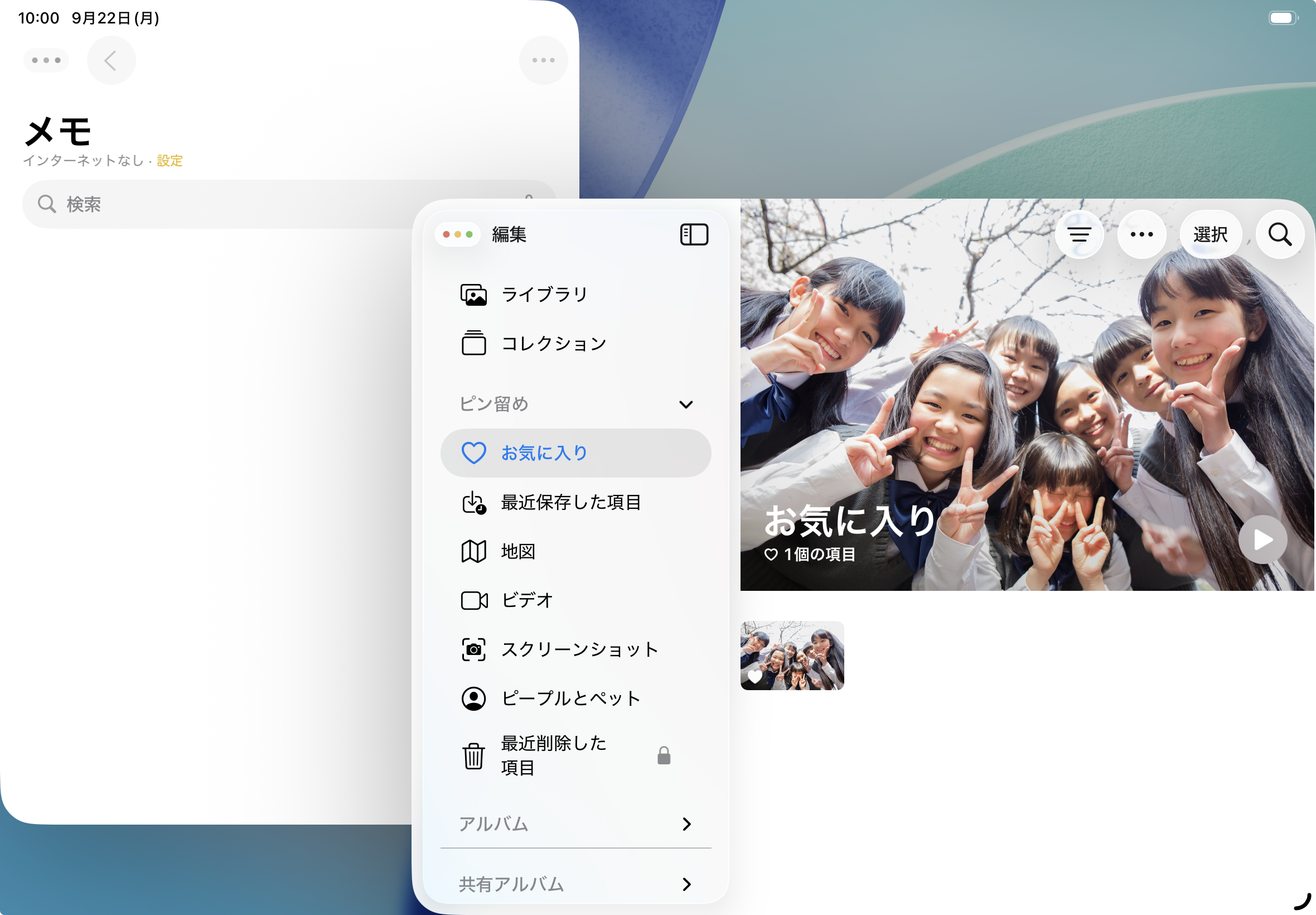Open ライブラリ in sidebar
Image resolution: width=1316 pixels, height=915 pixels.
click(544, 295)
